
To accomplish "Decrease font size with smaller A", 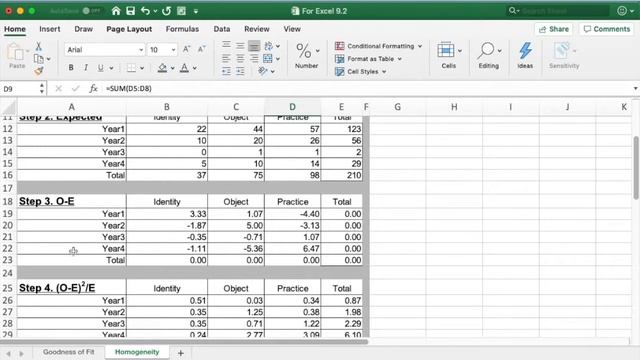I will coord(202,49).
